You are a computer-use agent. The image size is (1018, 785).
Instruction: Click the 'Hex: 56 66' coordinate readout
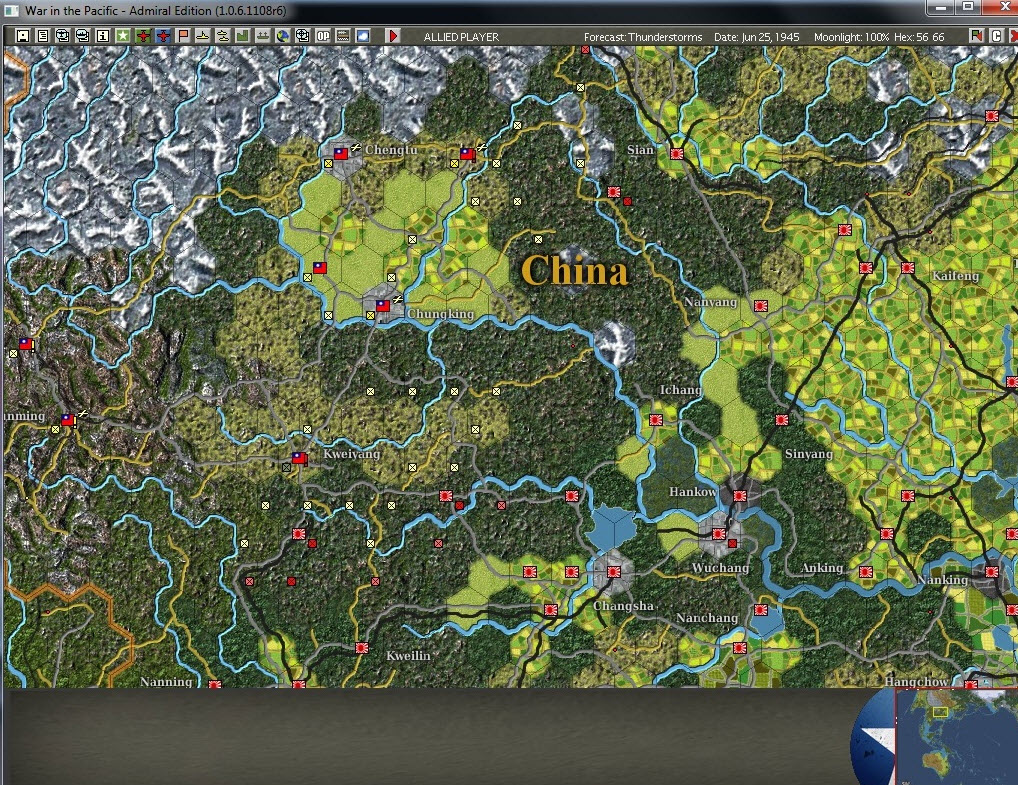click(x=919, y=37)
